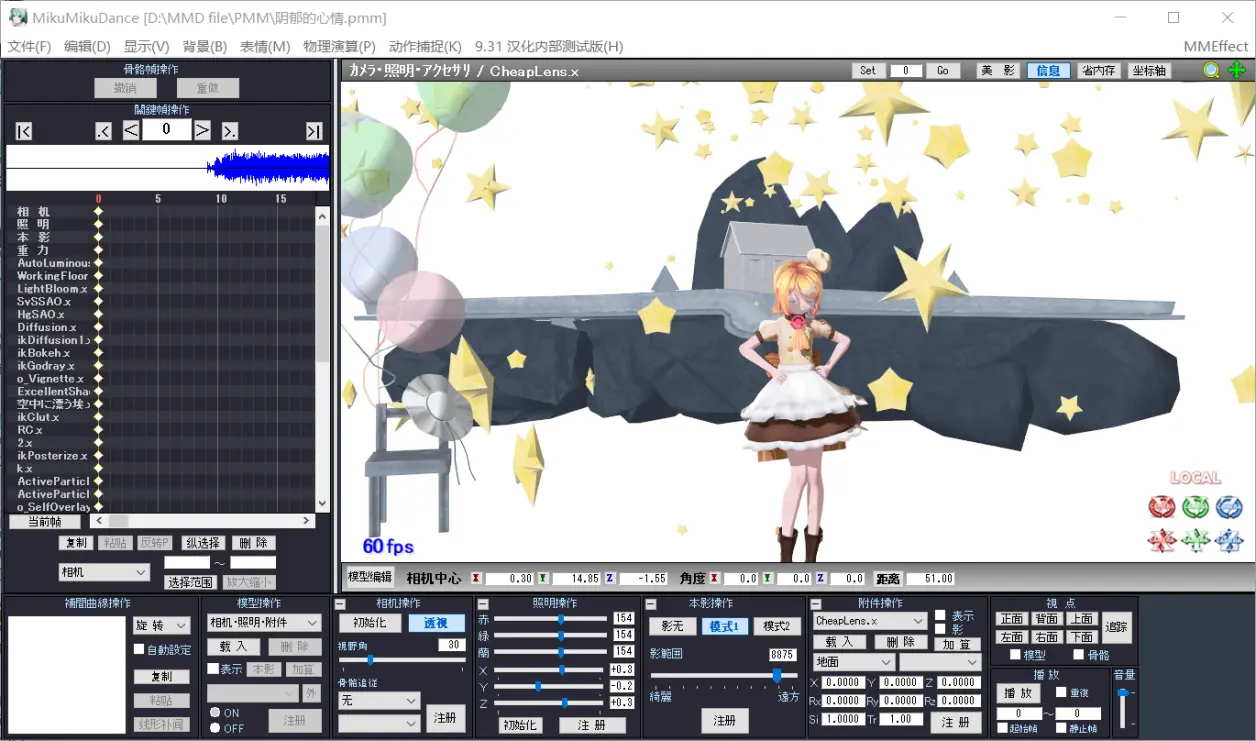The image size is (1256, 741).
Task: Open the 物理演算(P) menu
Action: [x=340, y=46]
